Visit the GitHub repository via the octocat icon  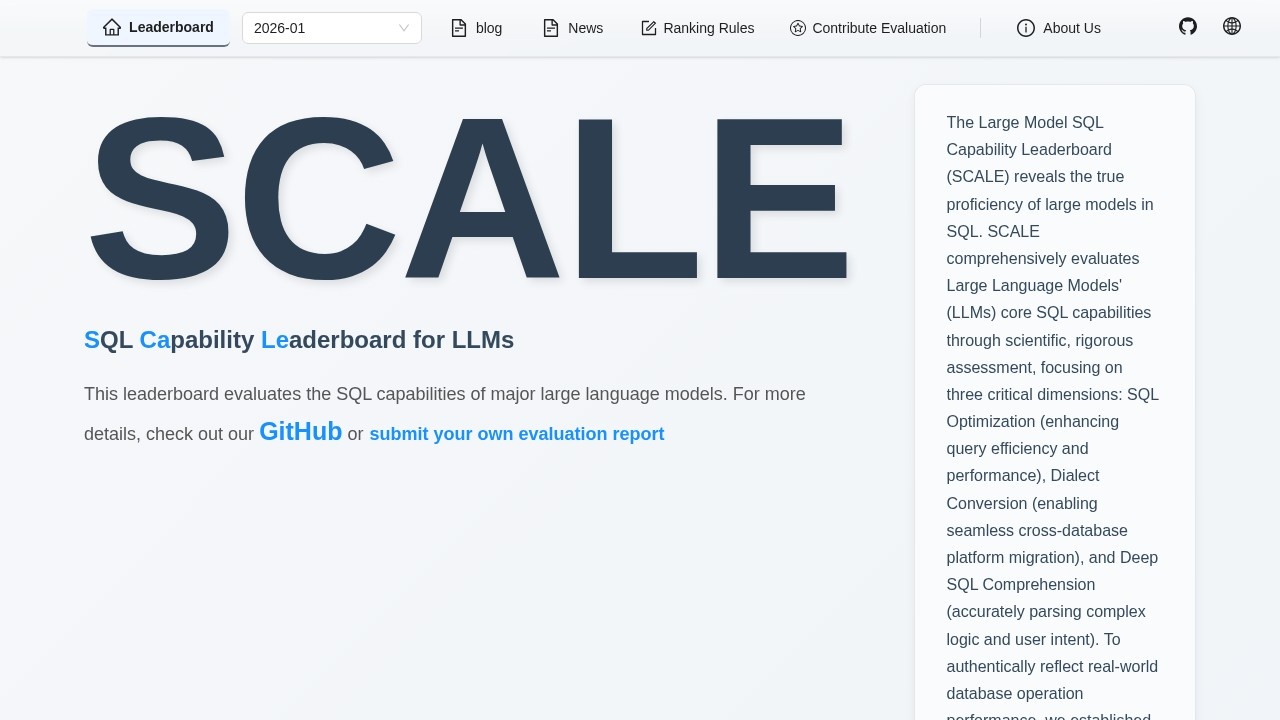click(1187, 26)
